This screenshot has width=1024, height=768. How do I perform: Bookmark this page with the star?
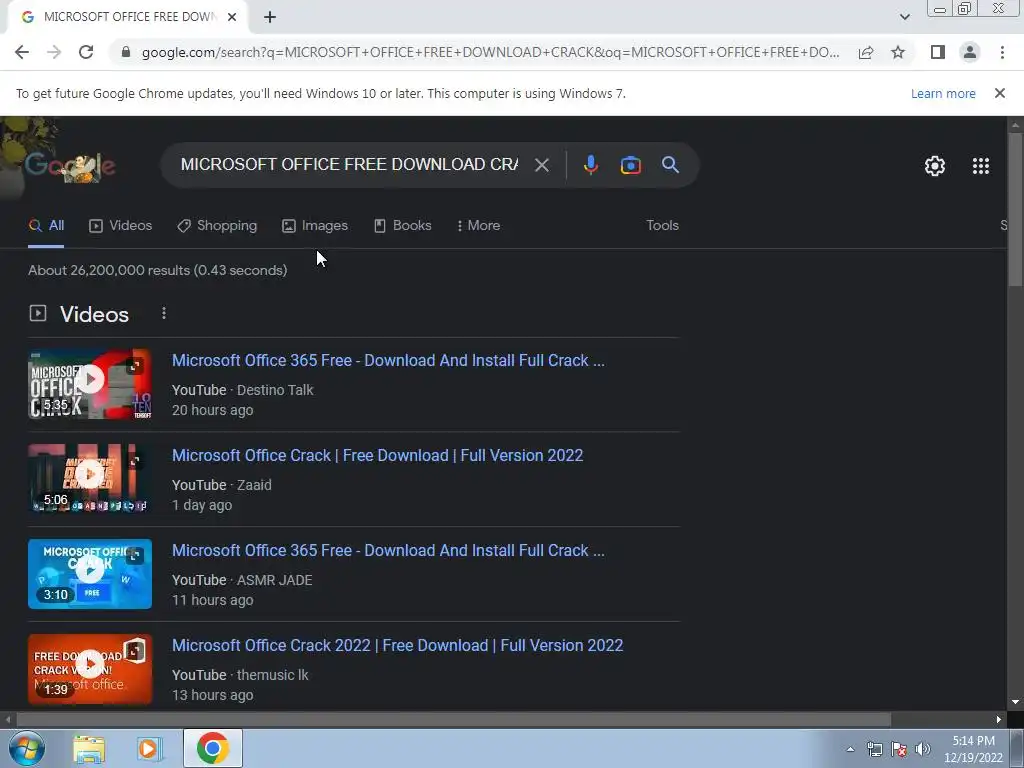pyautogui.click(x=899, y=52)
